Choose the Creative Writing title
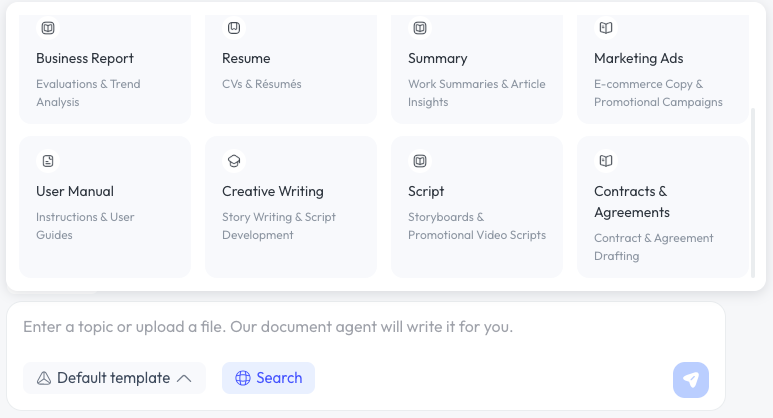Image resolution: width=773 pixels, height=418 pixels. tap(273, 191)
